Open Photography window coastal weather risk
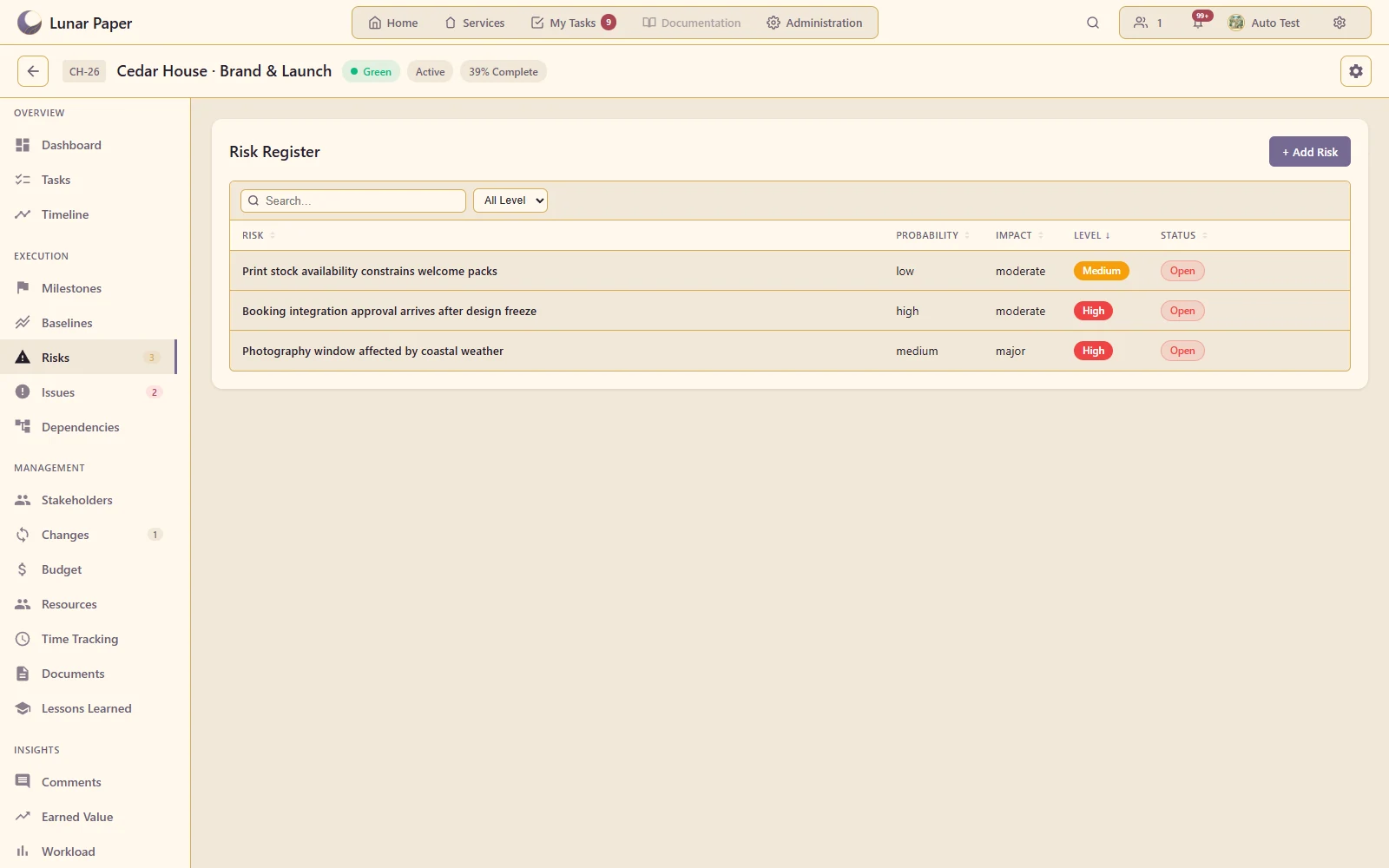 pos(790,351)
